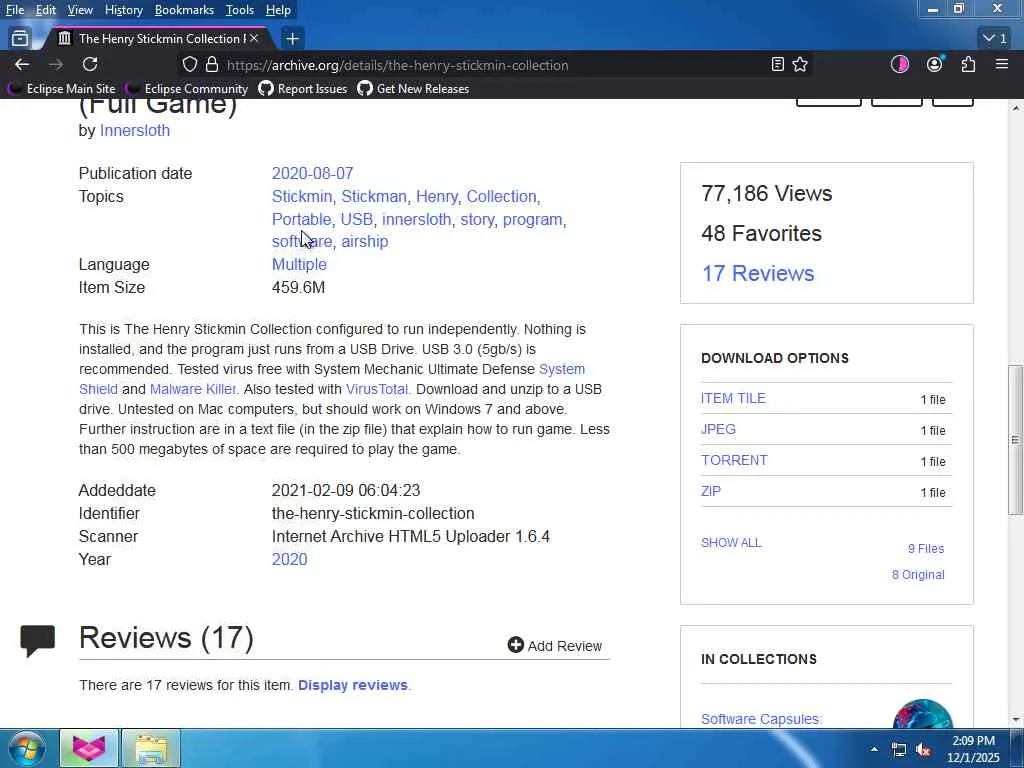Click the innersloth topic link

[417, 219]
